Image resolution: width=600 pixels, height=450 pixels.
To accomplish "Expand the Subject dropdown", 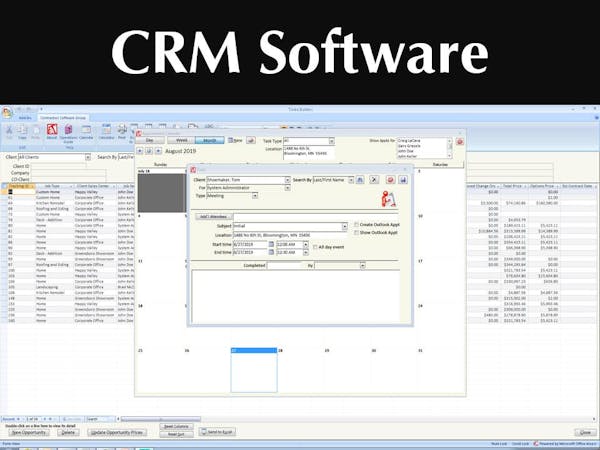I will pyautogui.click(x=344, y=227).
